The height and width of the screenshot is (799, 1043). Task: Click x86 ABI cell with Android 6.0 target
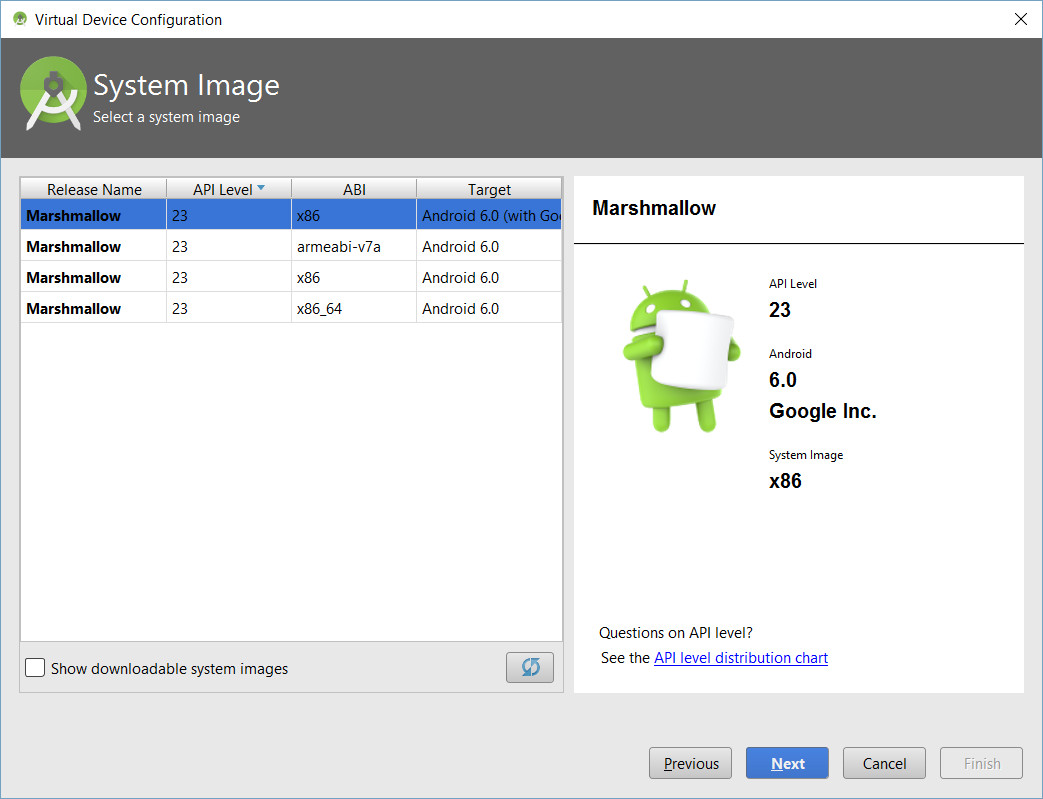tap(354, 277)
